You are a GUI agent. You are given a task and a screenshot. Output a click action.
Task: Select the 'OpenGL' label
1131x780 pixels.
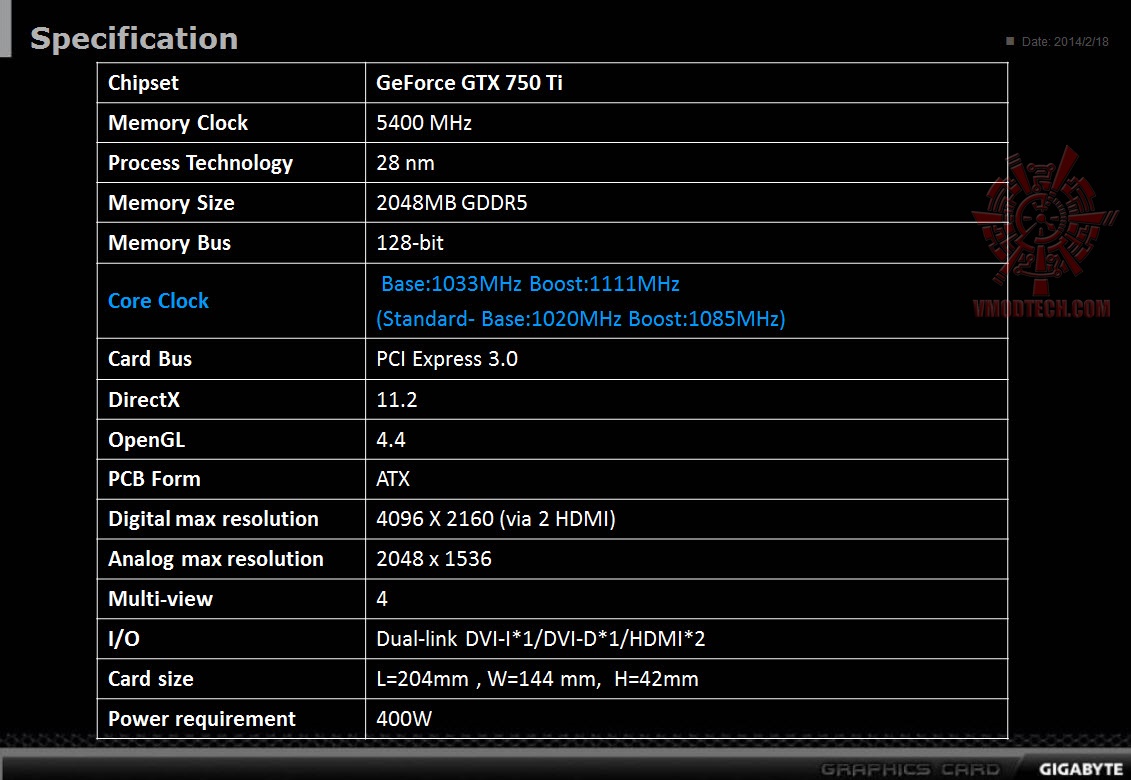(x=146, y=439)
